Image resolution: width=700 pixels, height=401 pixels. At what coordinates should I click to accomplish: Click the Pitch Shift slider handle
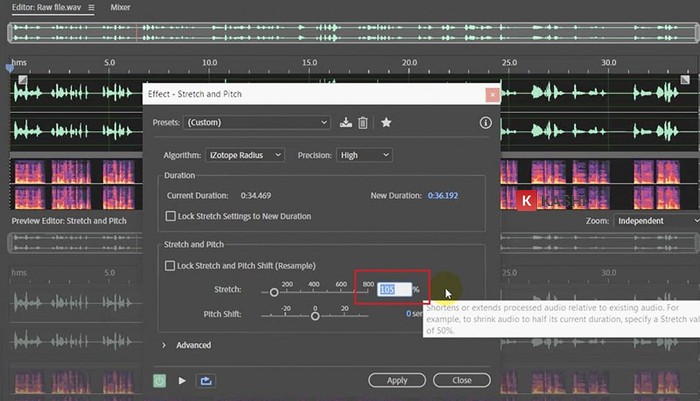(315, 316)
